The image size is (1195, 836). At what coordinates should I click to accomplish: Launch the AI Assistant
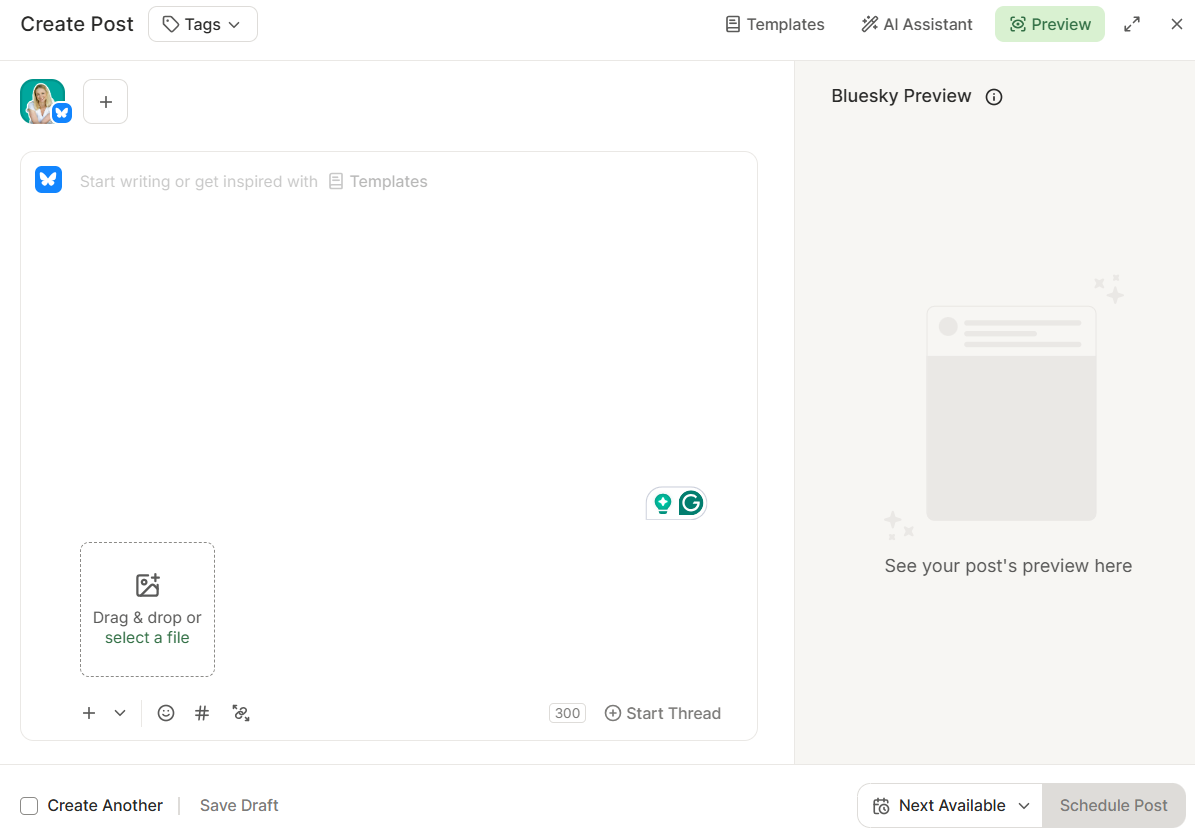(x=917, y=24)
